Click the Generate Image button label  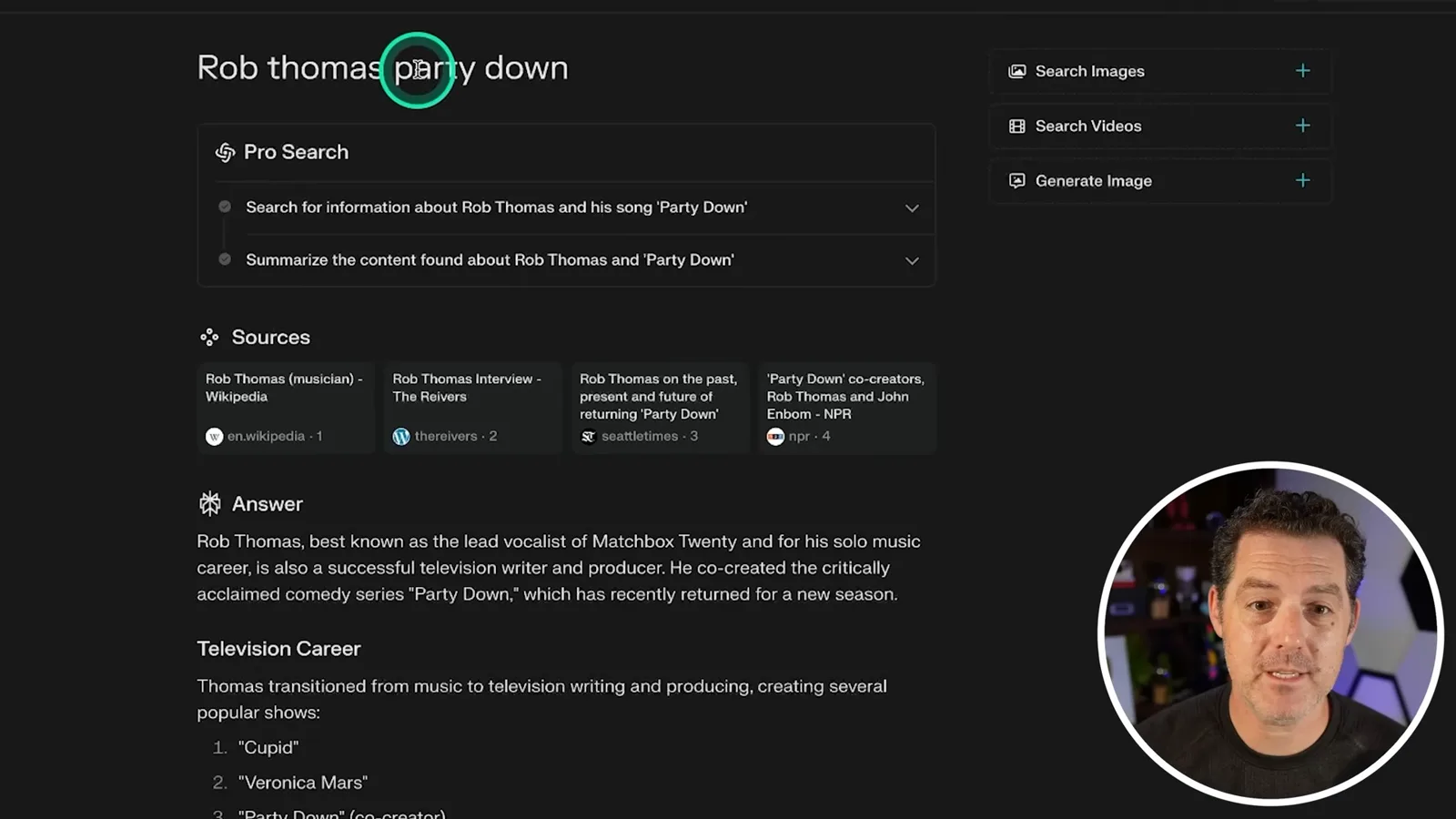pos(1094,181)
